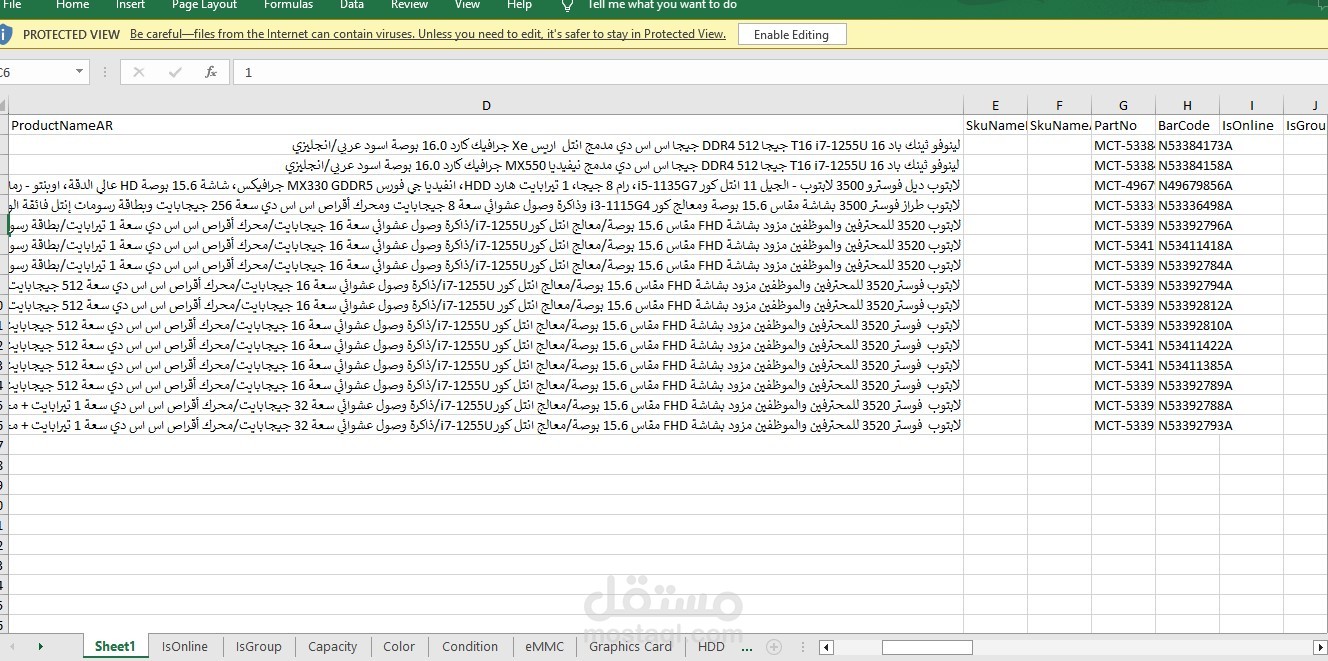
Task: Click the lightbulb Tell me icon
Action: pyautogui.click(x=567, y=5)
